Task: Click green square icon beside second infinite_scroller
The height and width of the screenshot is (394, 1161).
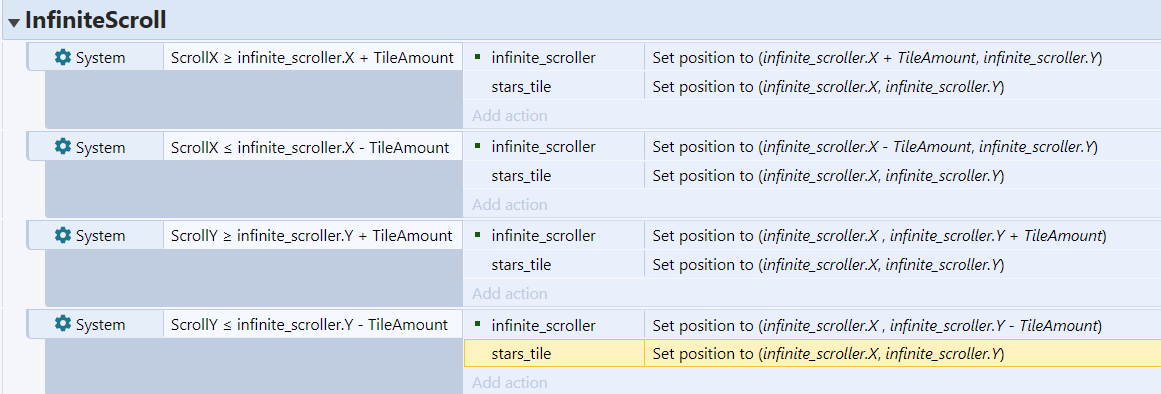Action: click(x=478, y=145)
